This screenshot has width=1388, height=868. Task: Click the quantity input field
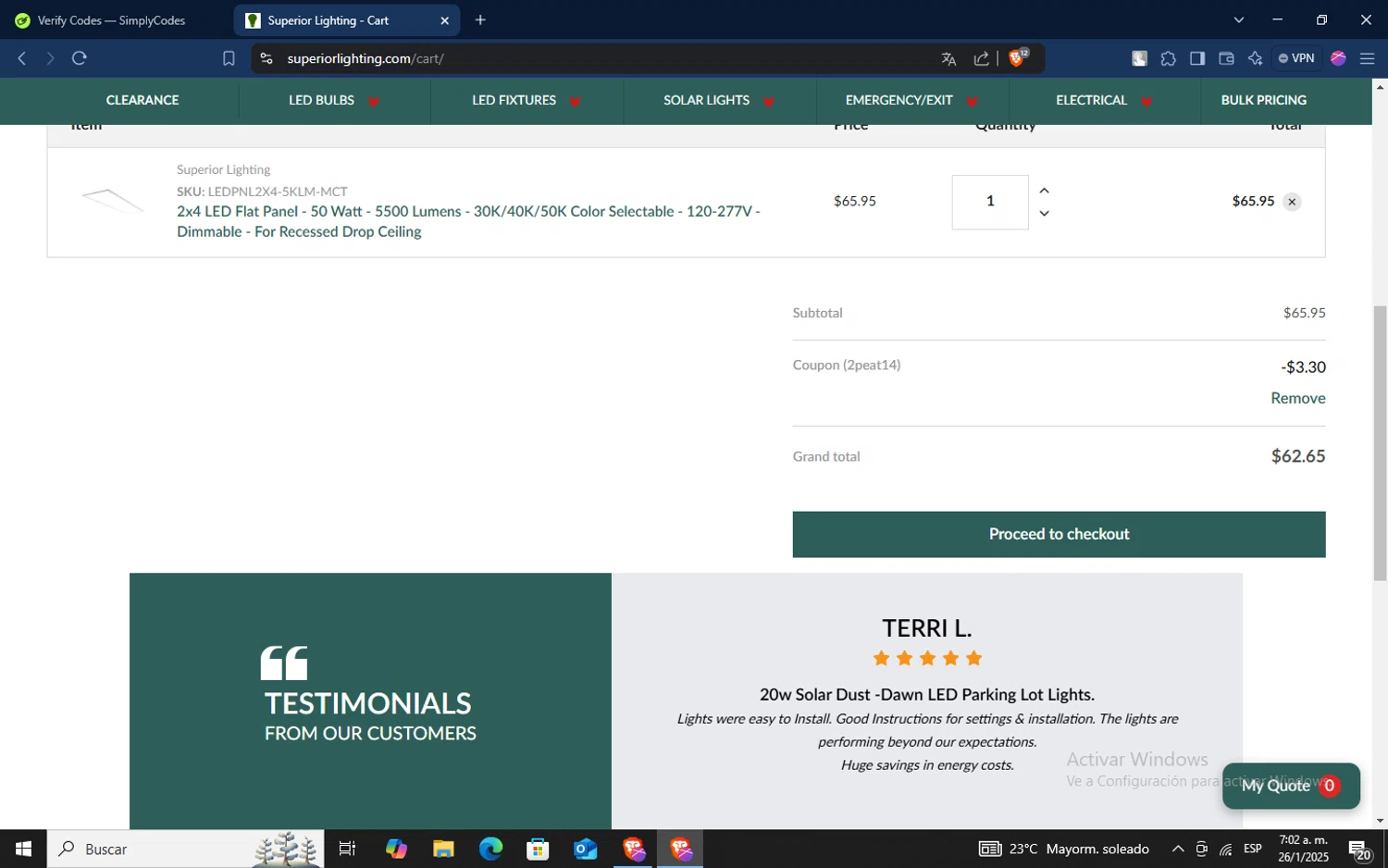[x=990, y=202]
